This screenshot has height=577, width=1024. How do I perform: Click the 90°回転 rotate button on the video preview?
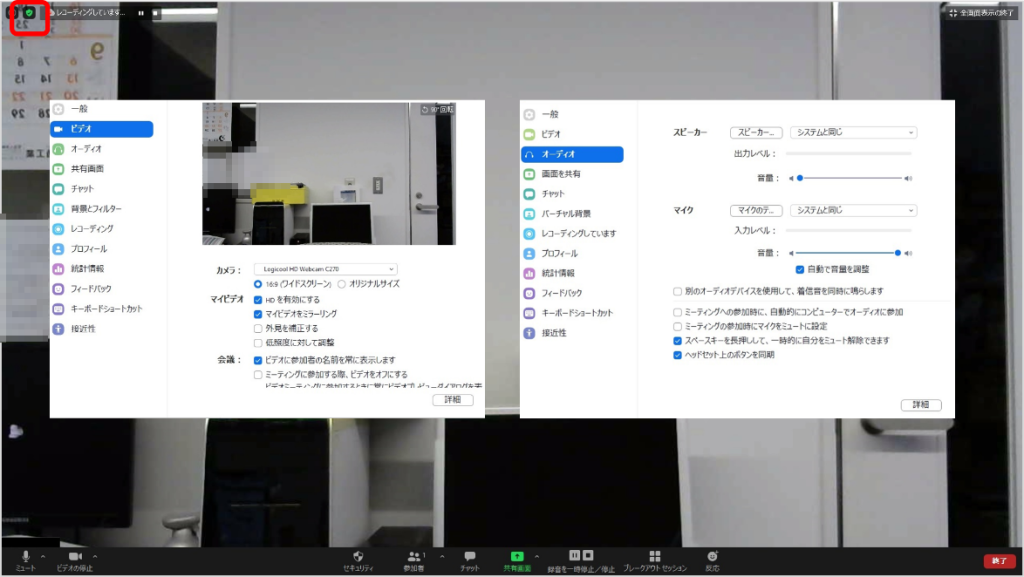(x=438, y=110)
